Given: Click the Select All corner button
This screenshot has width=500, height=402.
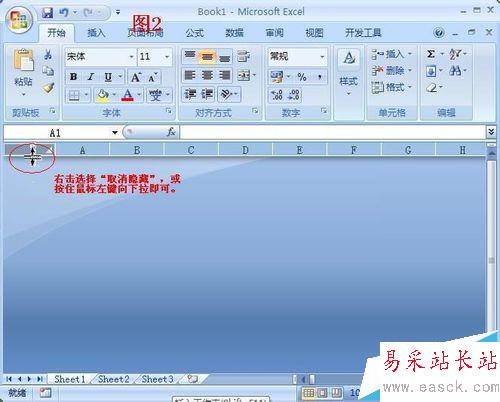Looking at the screenshot, I should tap(30, 150).
